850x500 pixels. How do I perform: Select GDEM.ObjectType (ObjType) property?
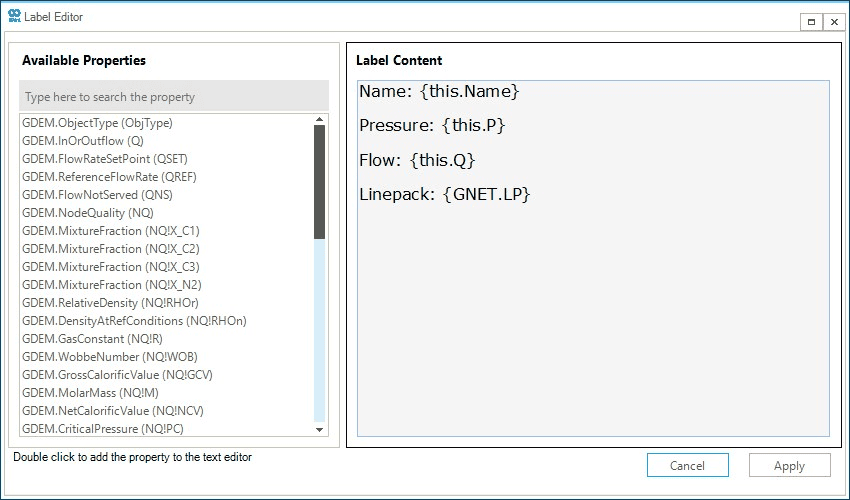pyautogui.click(x=97, y=123)
